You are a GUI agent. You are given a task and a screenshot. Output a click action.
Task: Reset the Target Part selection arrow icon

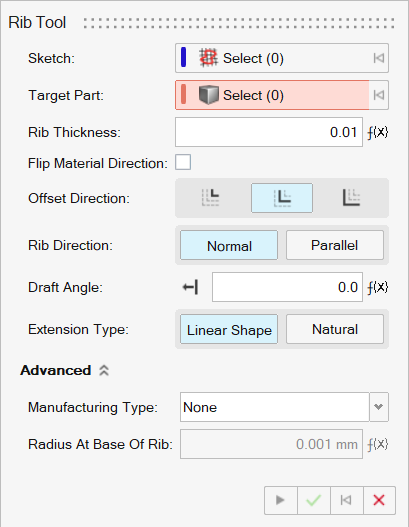coord(378,95)
